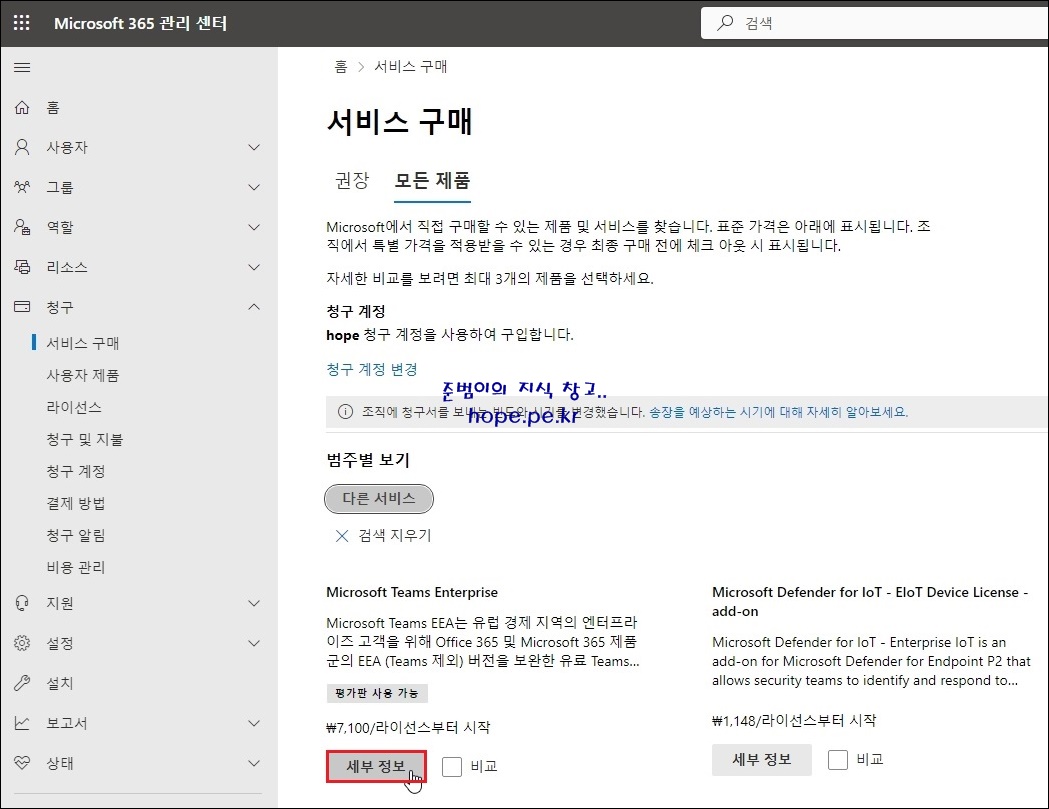Expand the 역할 menu chevron
The width and height of the screenshot is (1049, 809).
[x=254, y=228]
